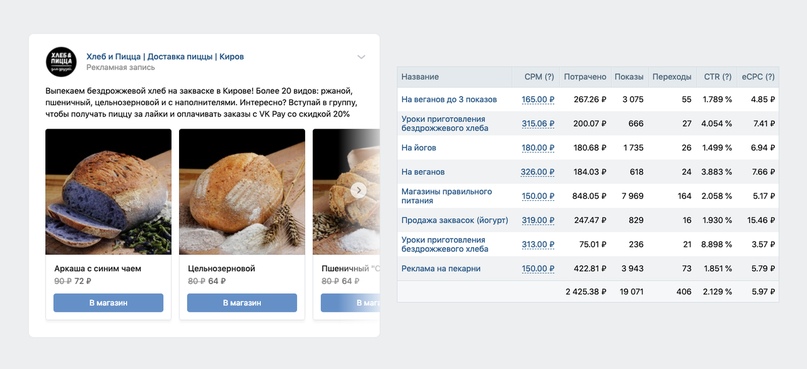Edit the 165.00 ₽ CPM value
The height and width of the screenshot is (369, 807).
(x=538, y=99)
